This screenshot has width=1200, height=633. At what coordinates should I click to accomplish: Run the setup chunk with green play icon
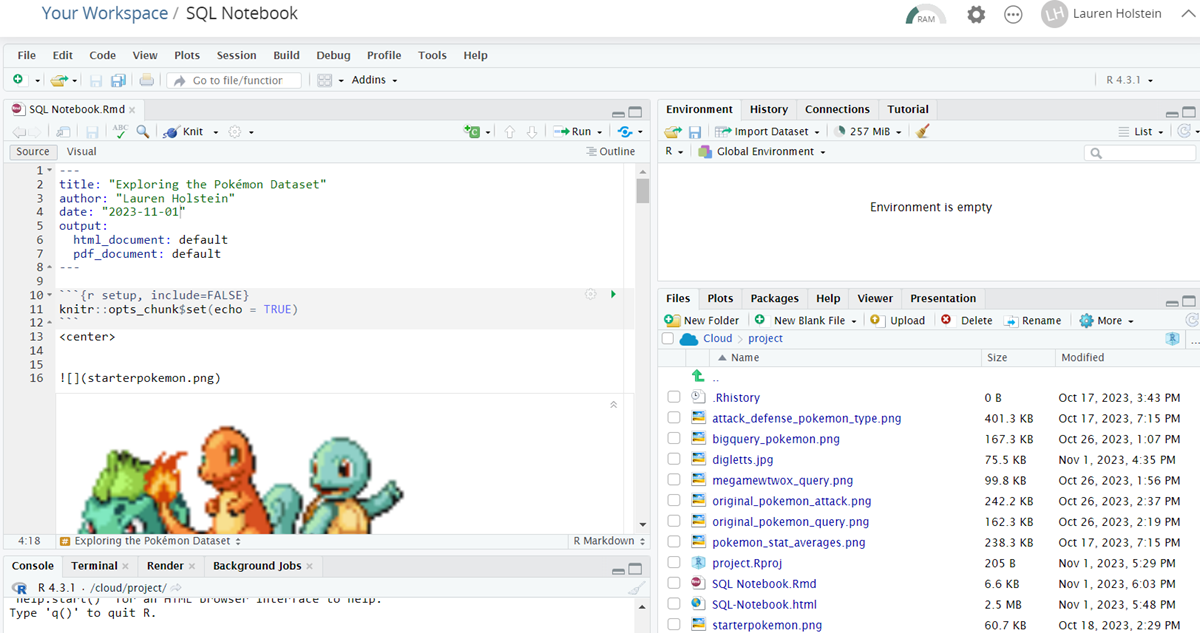coord(613,294)
